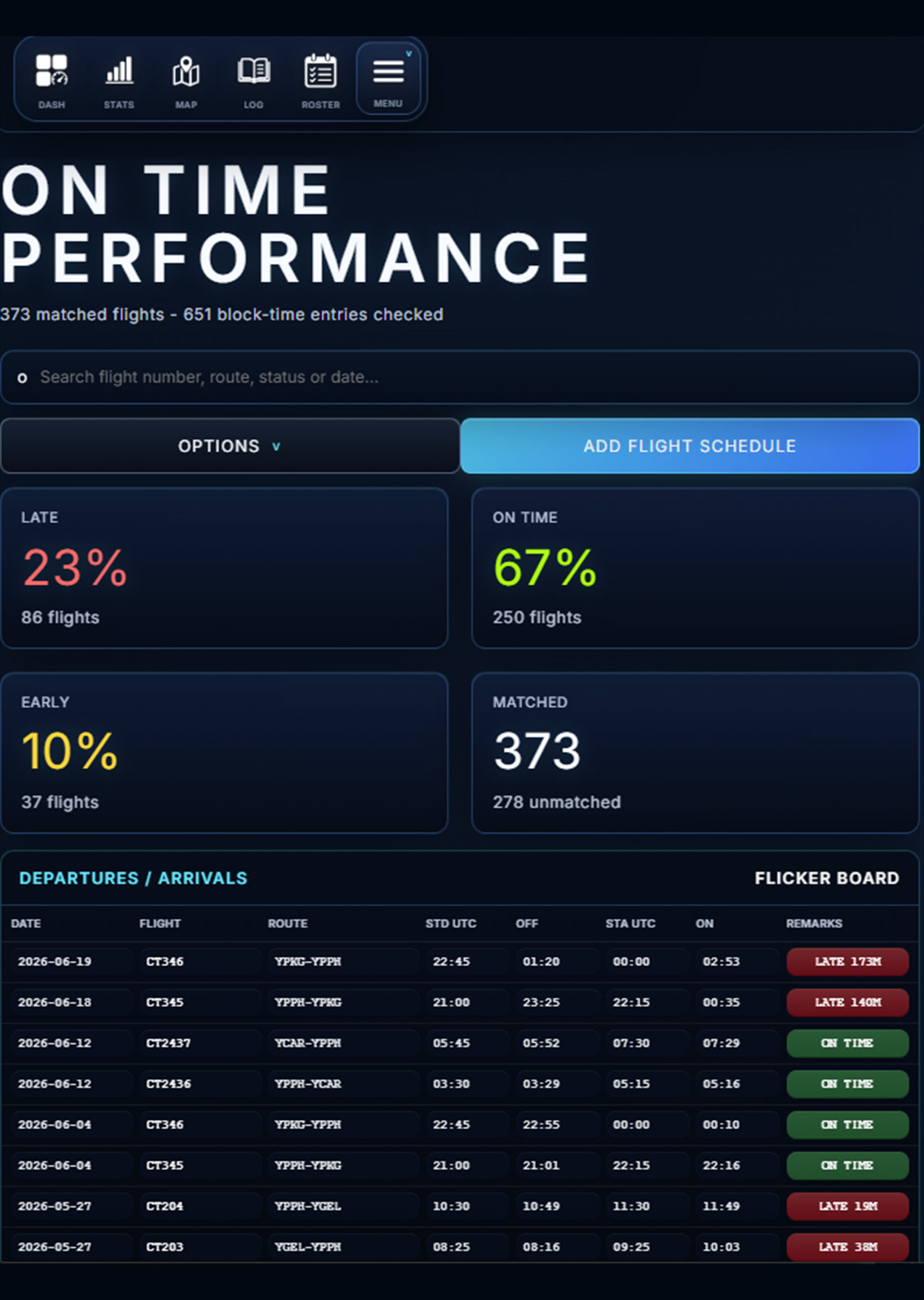
Task: Sort by the On column header
Action: (x=704, y=924)
